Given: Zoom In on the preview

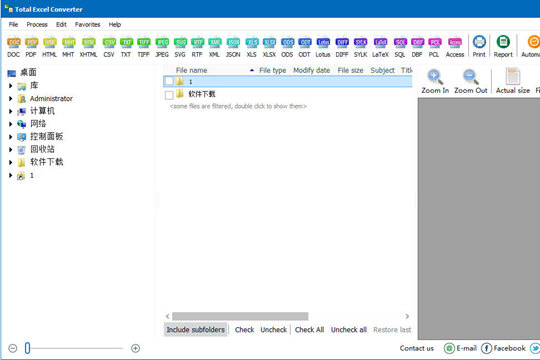Looking at the screenshot, I should 435,81.
